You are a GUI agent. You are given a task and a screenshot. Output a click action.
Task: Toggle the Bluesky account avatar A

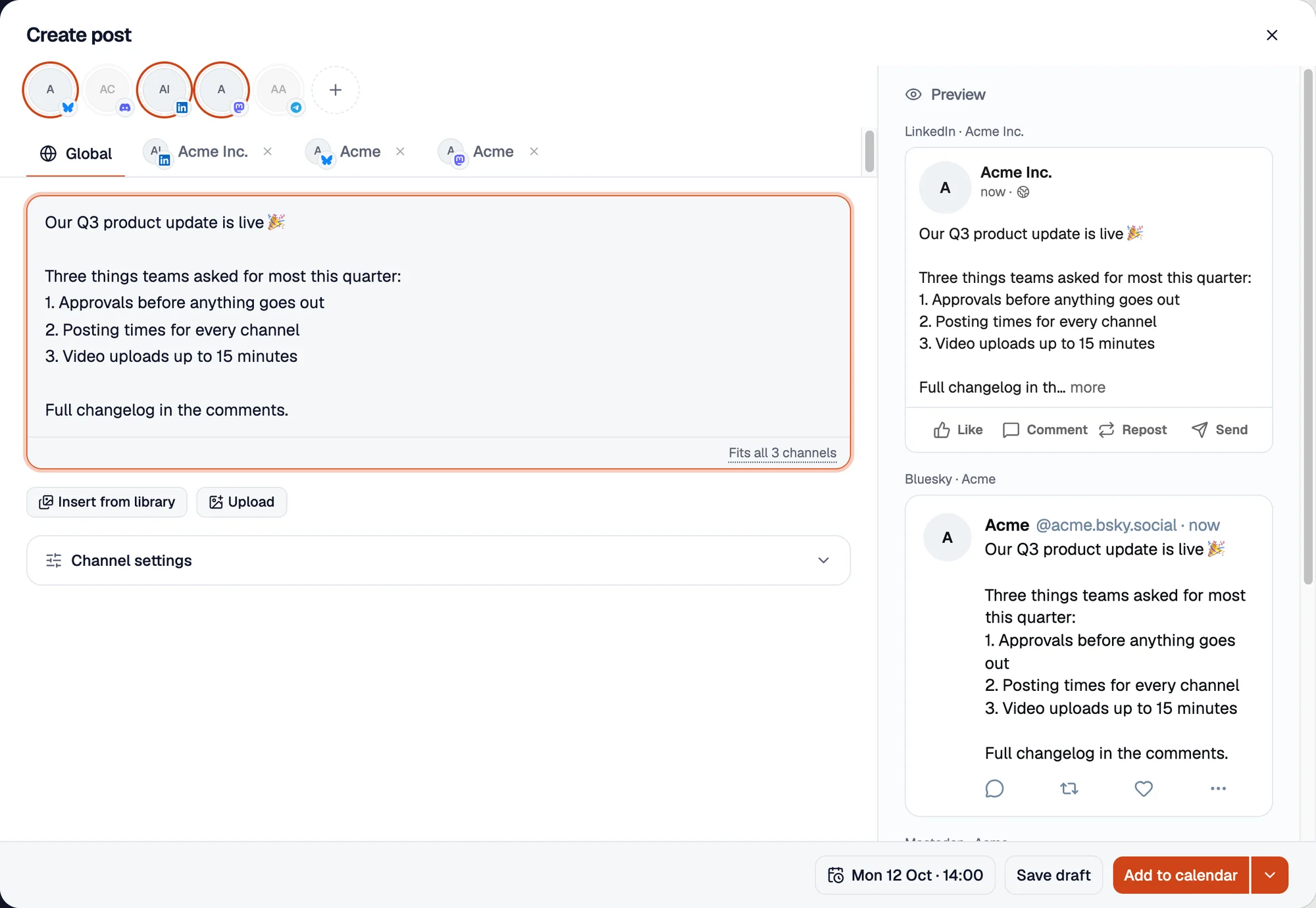click(51, 89)
